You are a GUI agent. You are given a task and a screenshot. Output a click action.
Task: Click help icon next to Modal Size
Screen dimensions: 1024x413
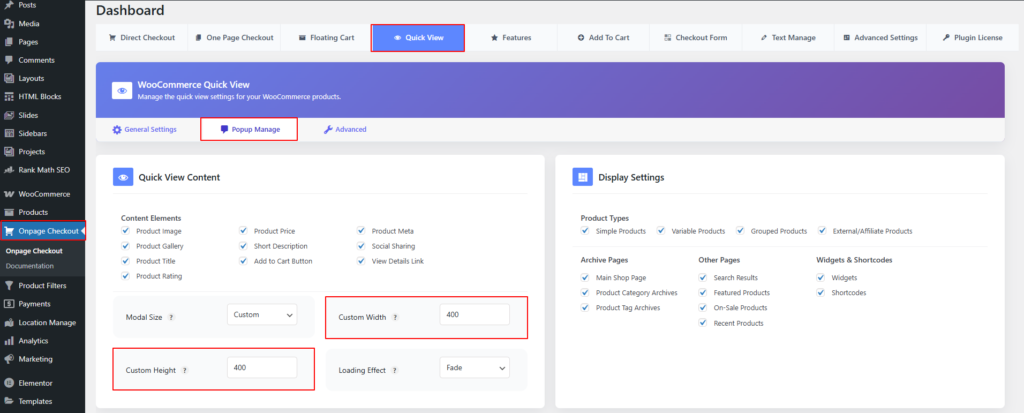171,316
